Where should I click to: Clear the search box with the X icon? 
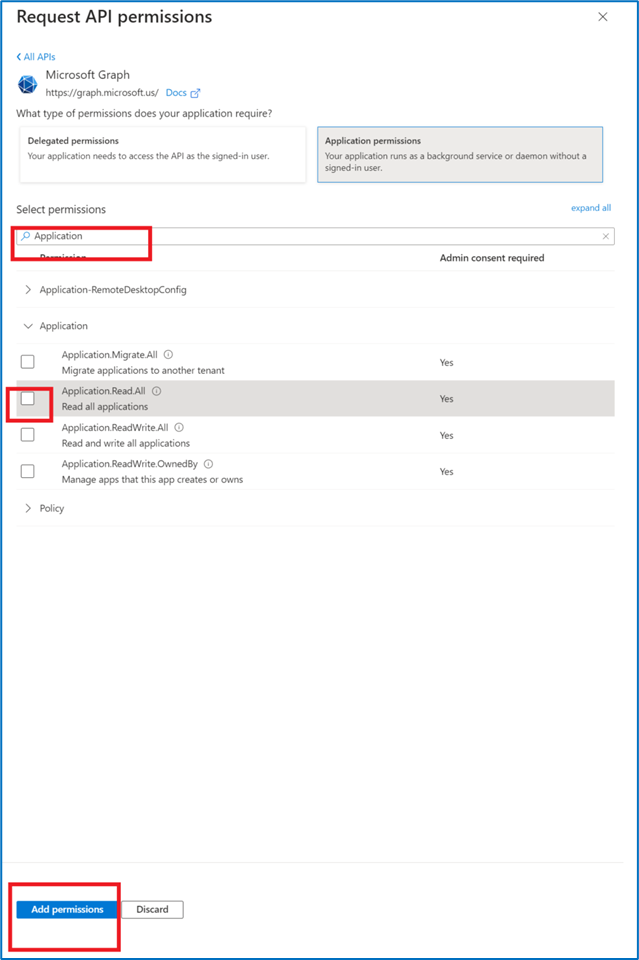605,236
